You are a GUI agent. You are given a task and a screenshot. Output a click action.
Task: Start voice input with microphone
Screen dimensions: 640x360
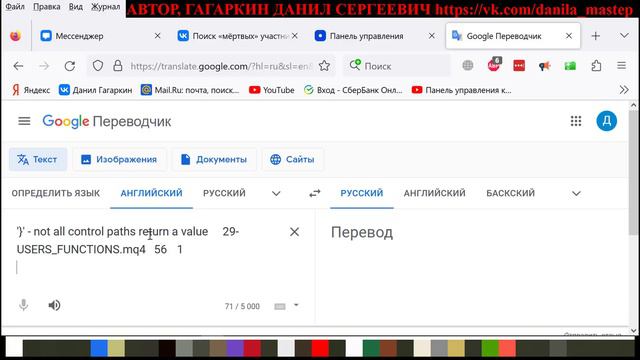click(x=24, y=305)
